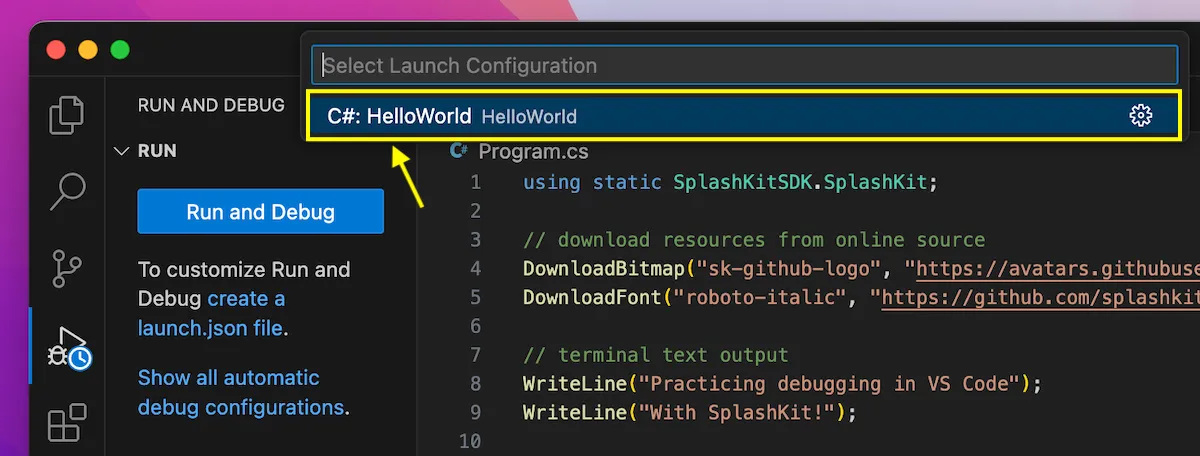Click the Run and Debug button
This screenshot has width=1200, height=456.
(260, 212)
